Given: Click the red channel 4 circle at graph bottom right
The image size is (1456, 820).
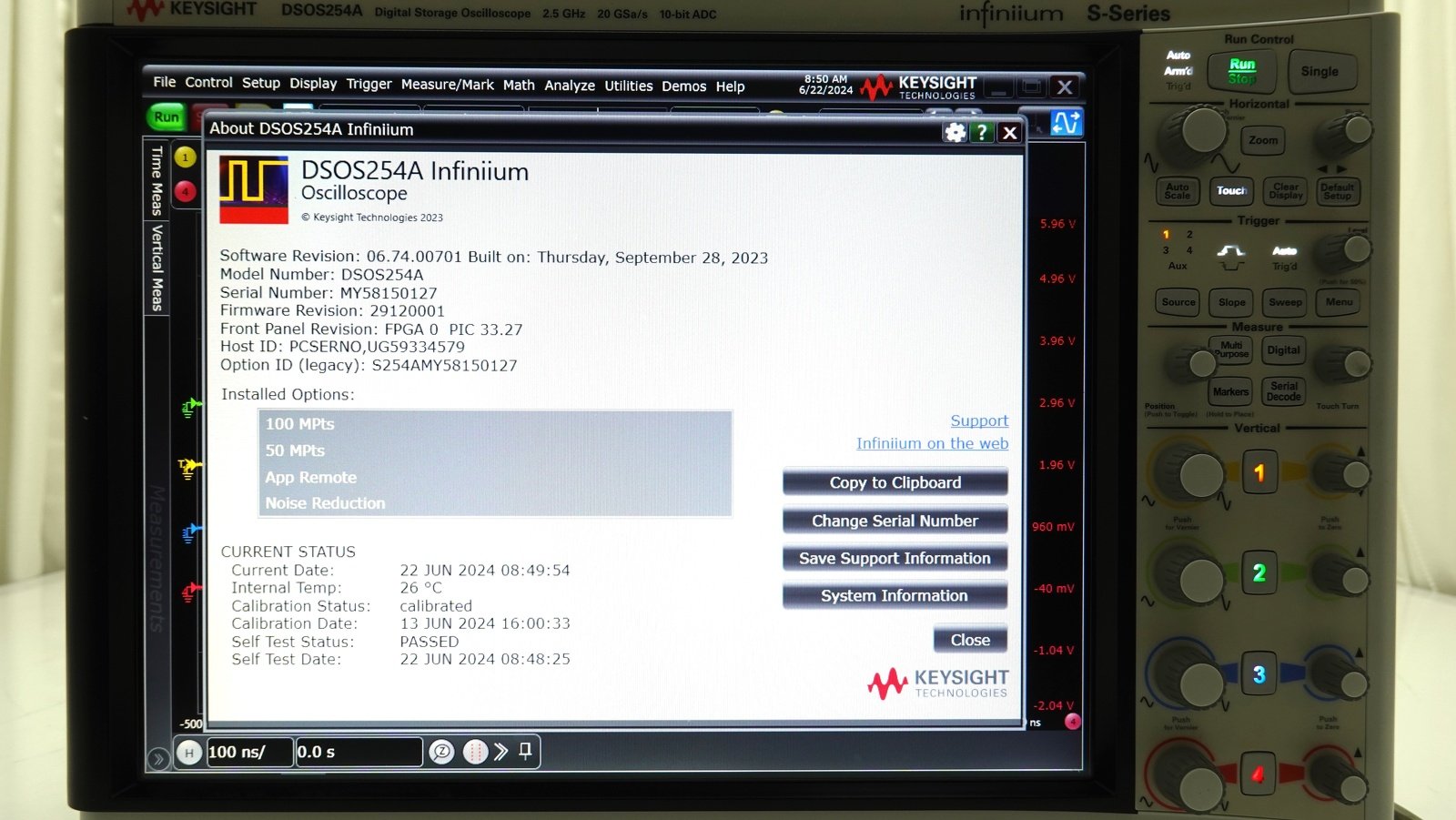Looking at the screenshot, I should click(x=1073, y=722).
